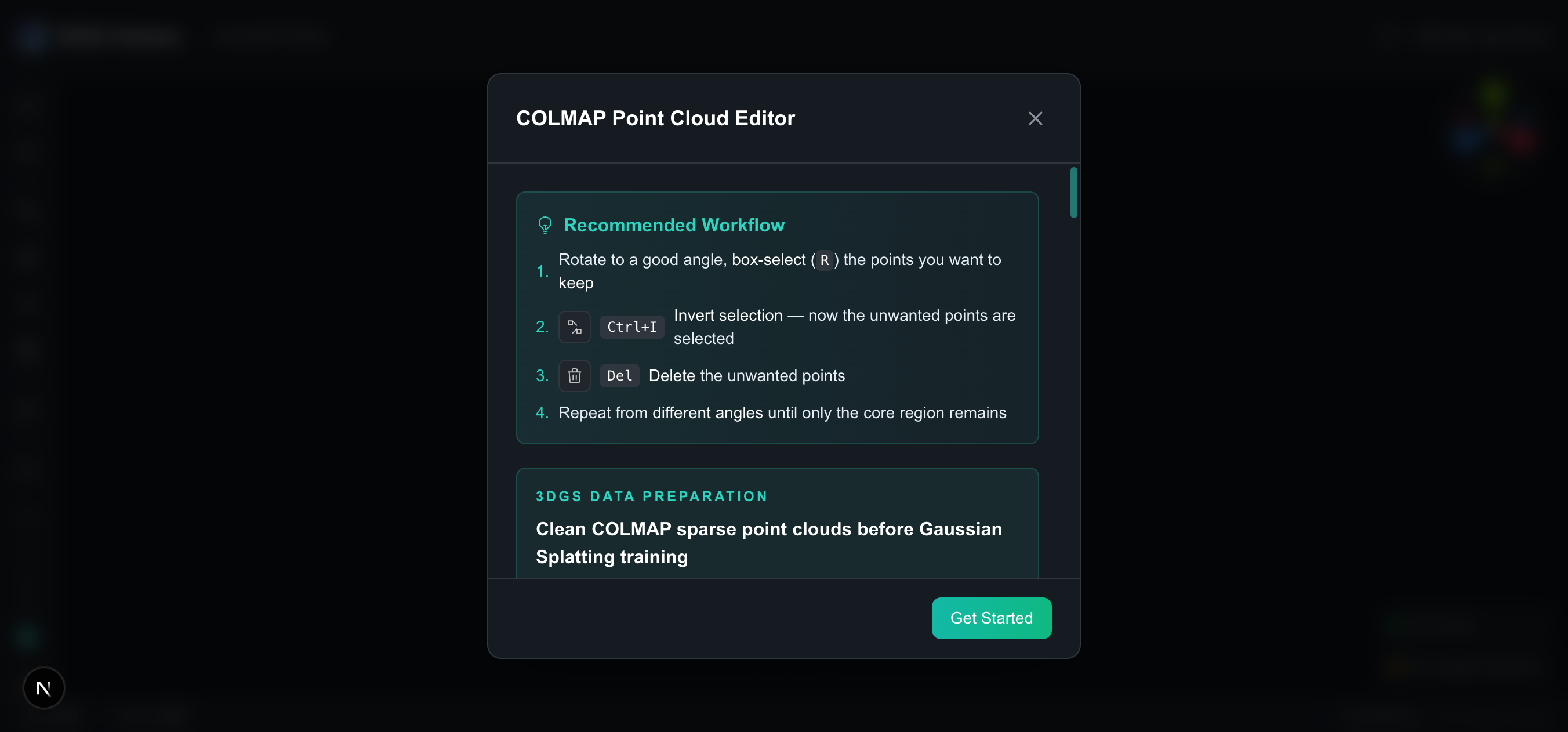Viewport: 1568px width, 732px height.
Task: Click the dialog's vertical scrollbar thumb
Action: [1073, 193]
